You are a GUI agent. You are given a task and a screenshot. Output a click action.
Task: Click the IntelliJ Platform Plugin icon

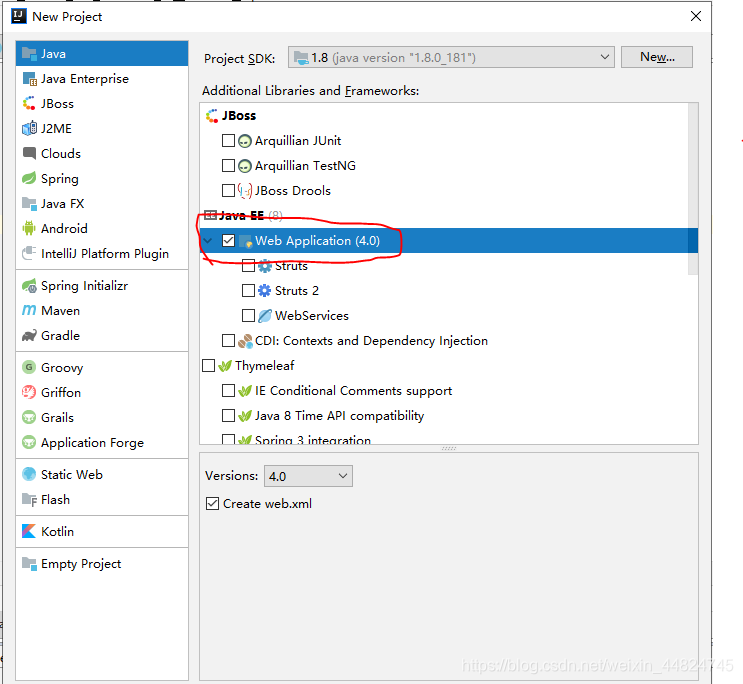[x=29, y=253]
